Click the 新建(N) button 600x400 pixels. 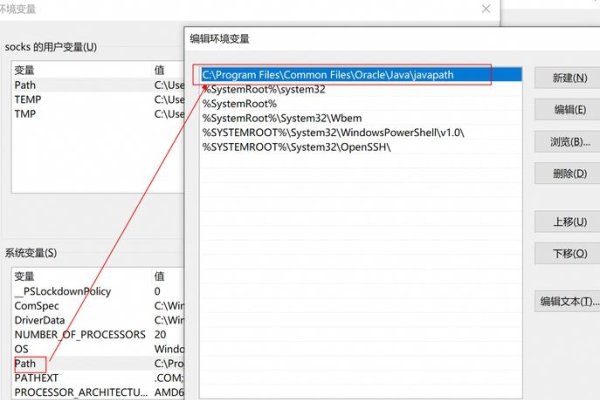(567, 78)
